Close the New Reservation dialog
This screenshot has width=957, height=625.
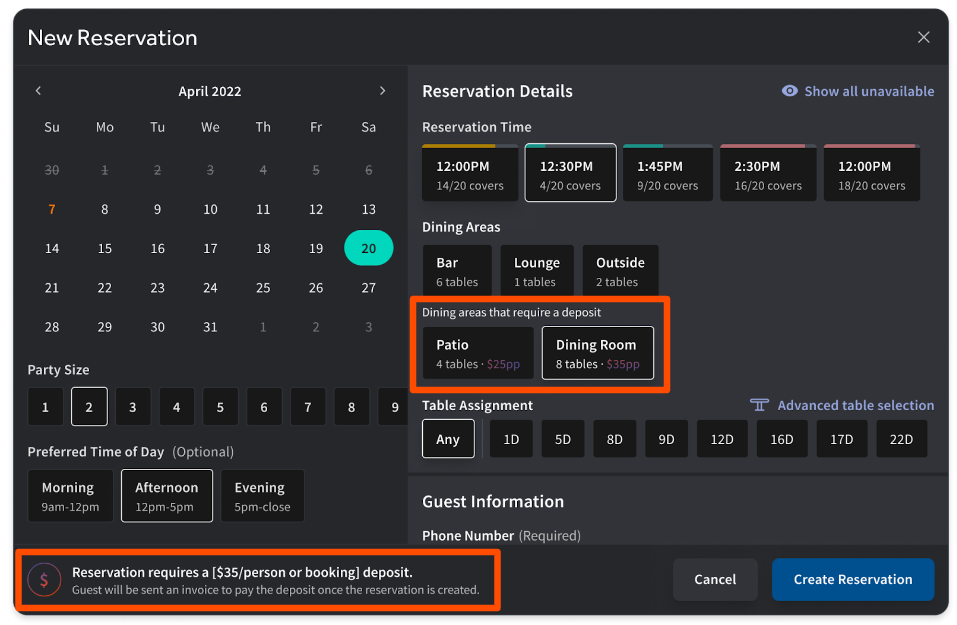(923, 38)
